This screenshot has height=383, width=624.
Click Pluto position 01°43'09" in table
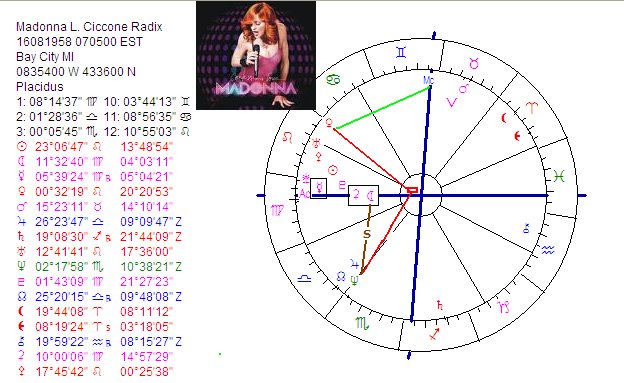coord(62,282)
